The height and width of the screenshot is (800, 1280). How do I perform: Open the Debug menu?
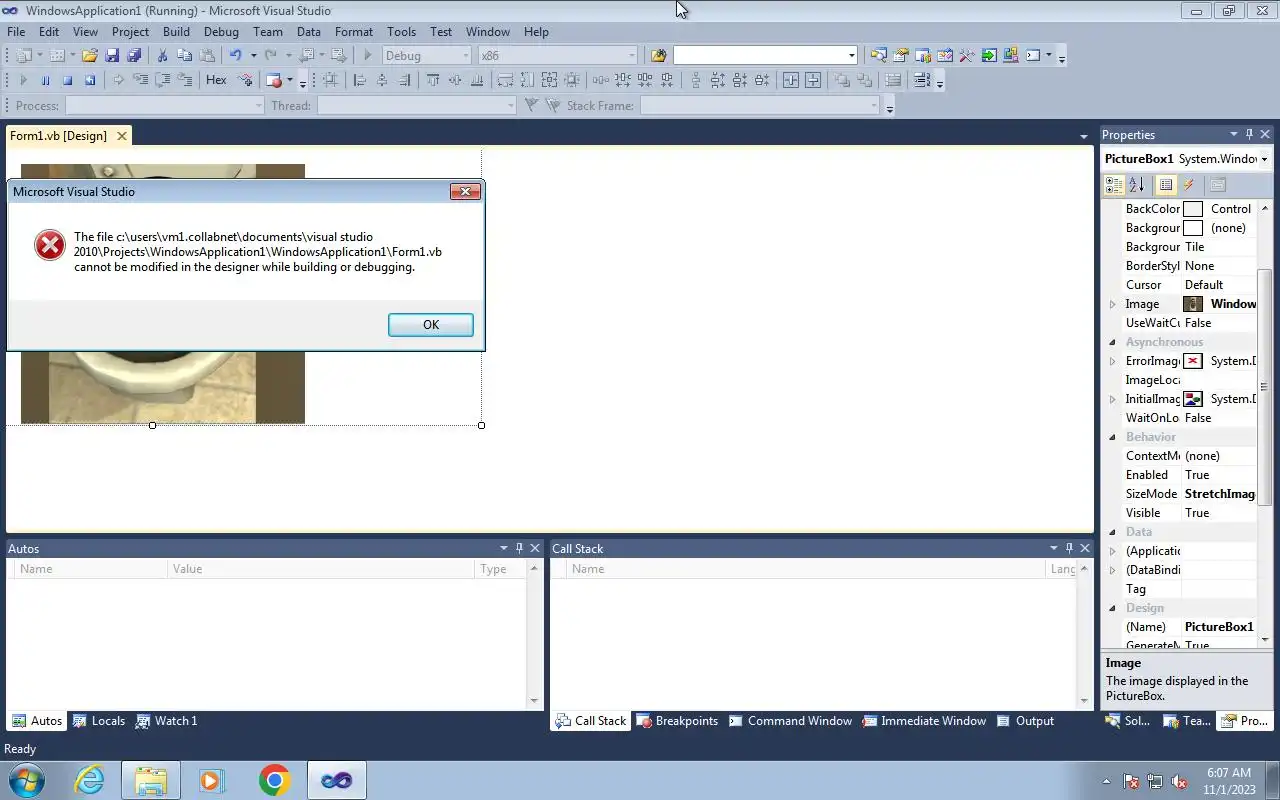click(221, 31)
